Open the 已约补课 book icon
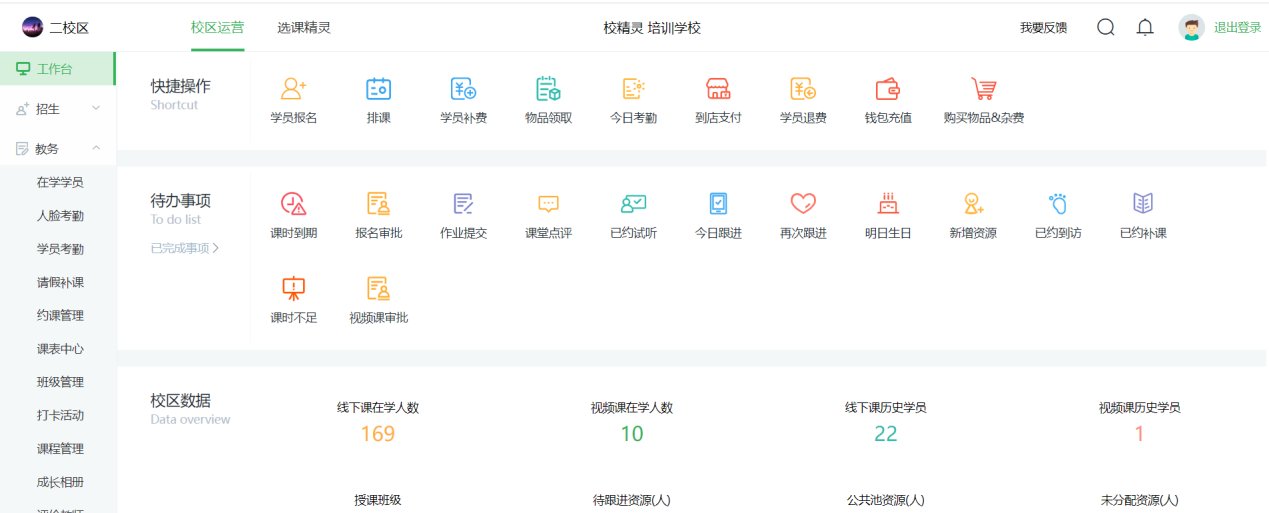This screenshot has height=513, width=1269. pos(1143,204)
